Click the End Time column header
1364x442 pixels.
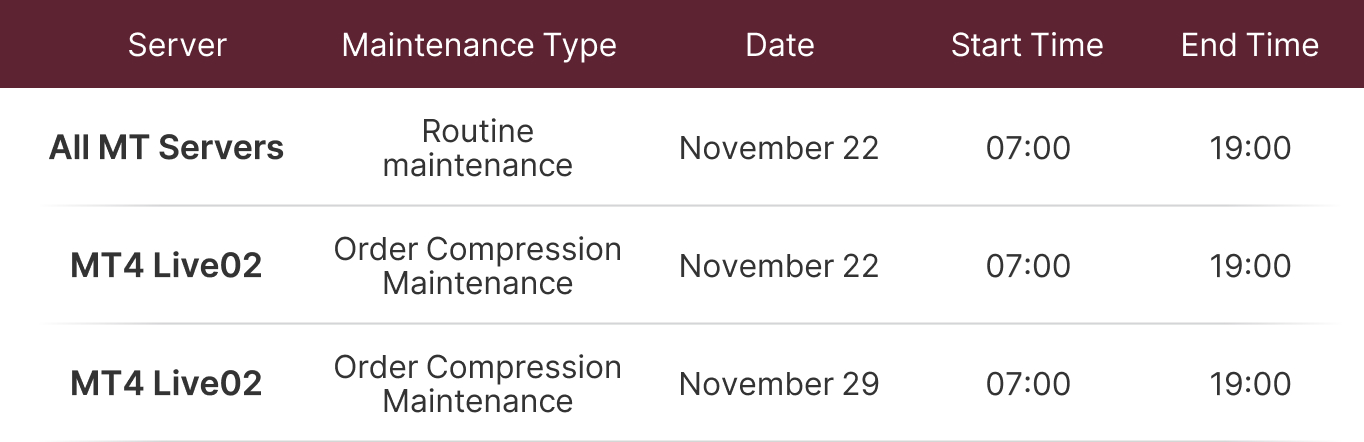[1250, 45]
